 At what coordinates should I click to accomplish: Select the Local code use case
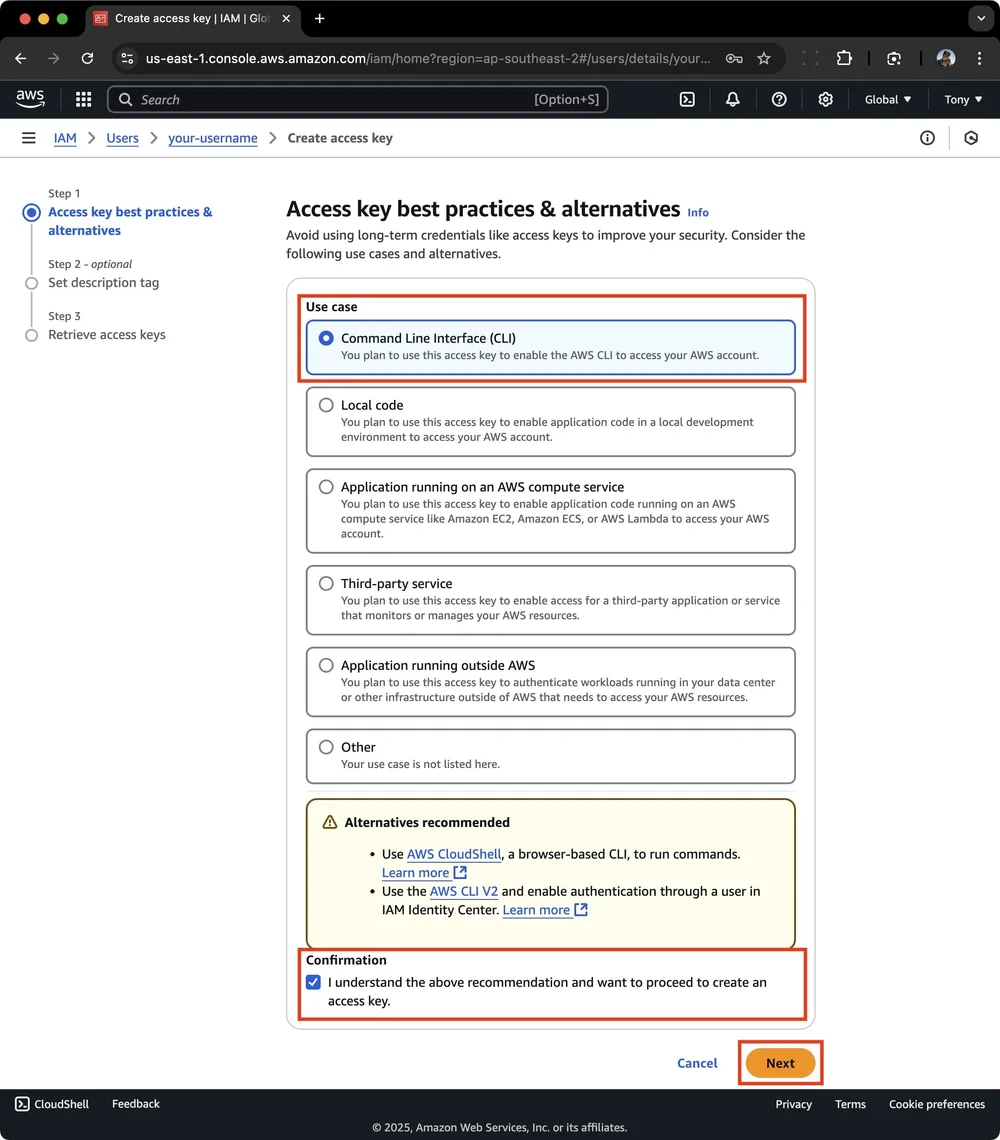click(551, 422)
